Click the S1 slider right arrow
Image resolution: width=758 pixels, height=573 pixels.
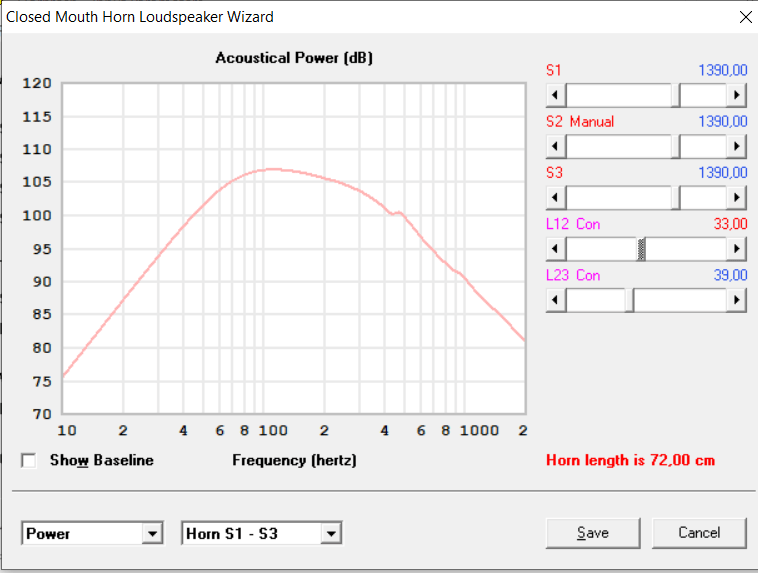[736, 95]
